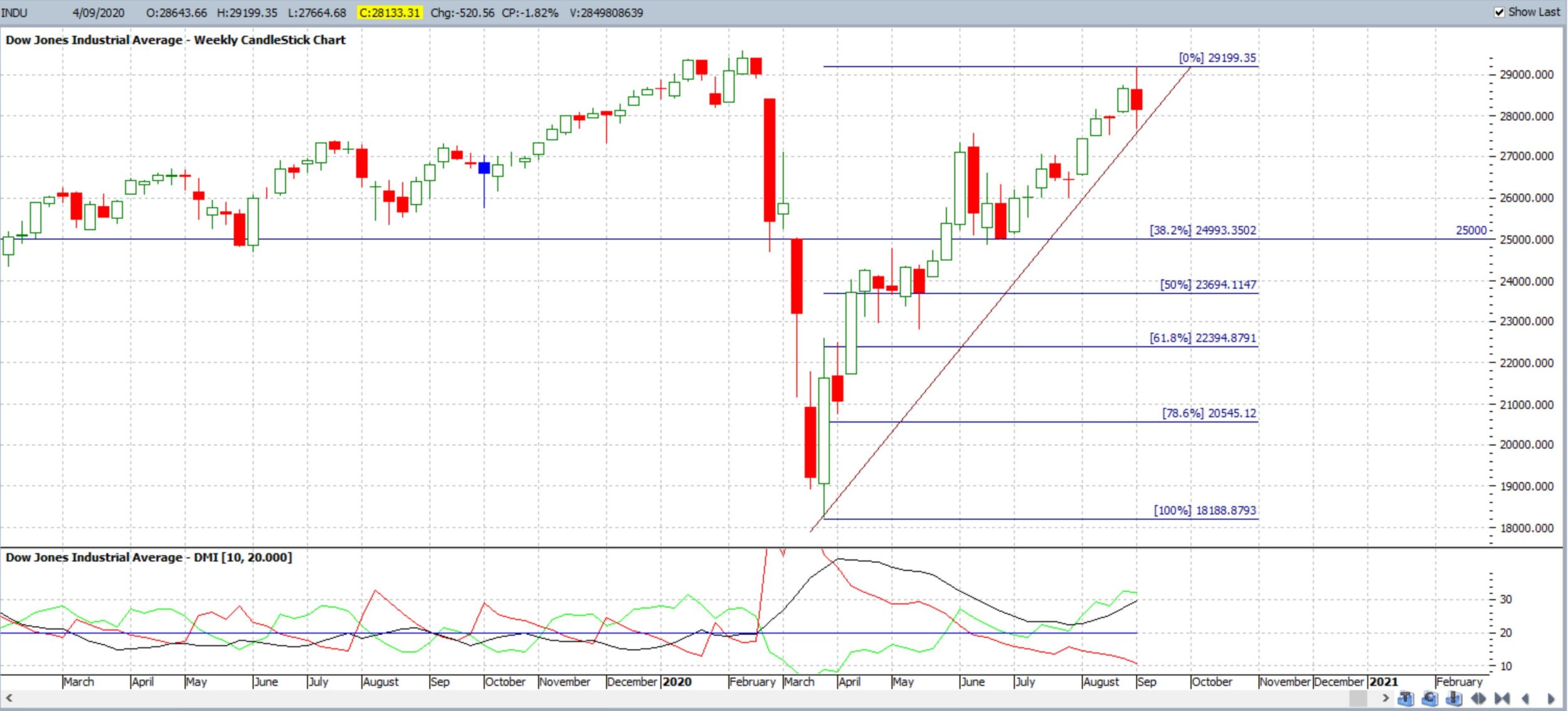Screen dimensions: 1568x711
Task: Select the highlighted close value C:28133.31
Action: pyautogui.click(x=389, y=13)
